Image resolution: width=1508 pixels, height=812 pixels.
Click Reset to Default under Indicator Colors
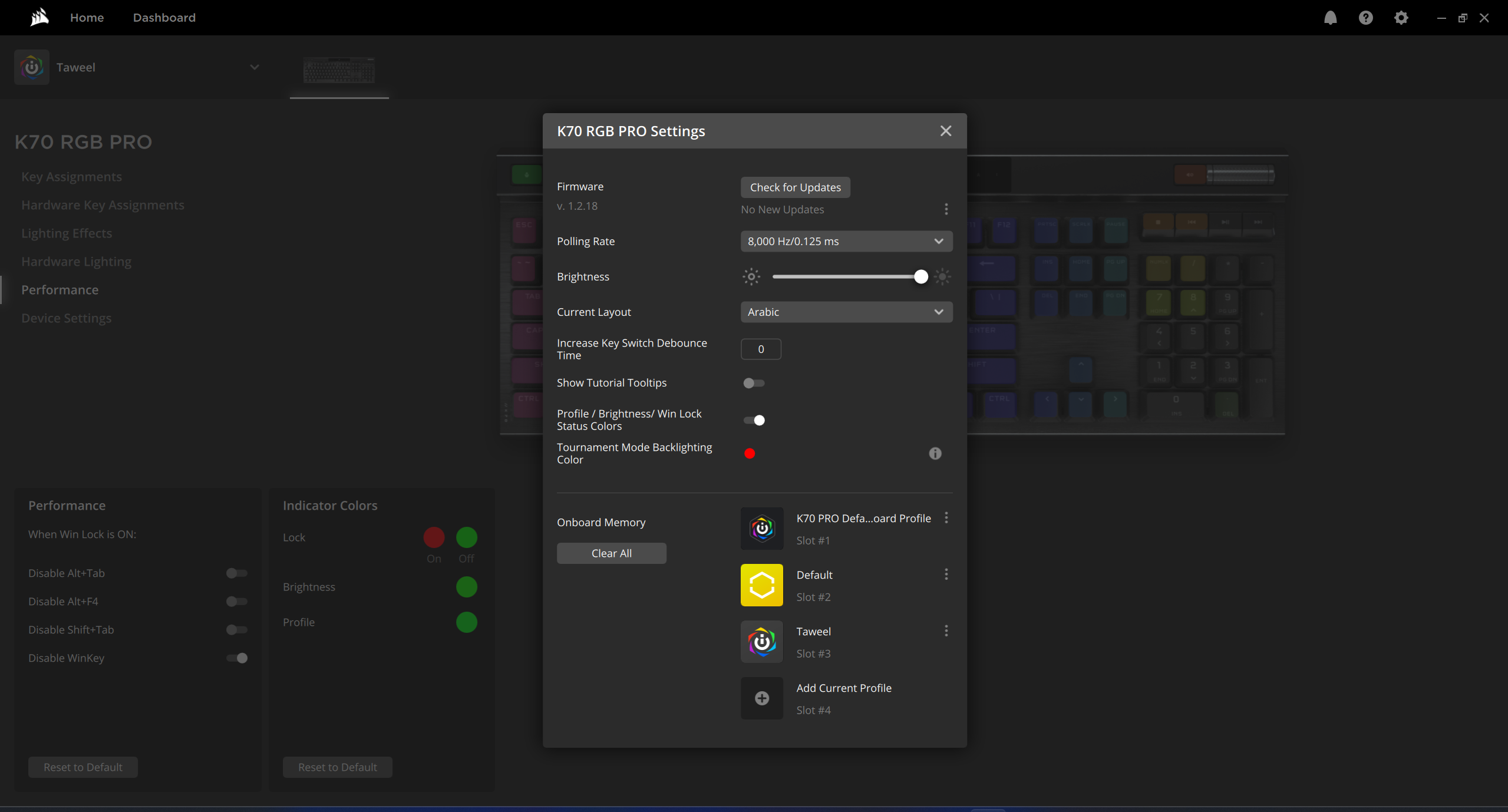338,767
